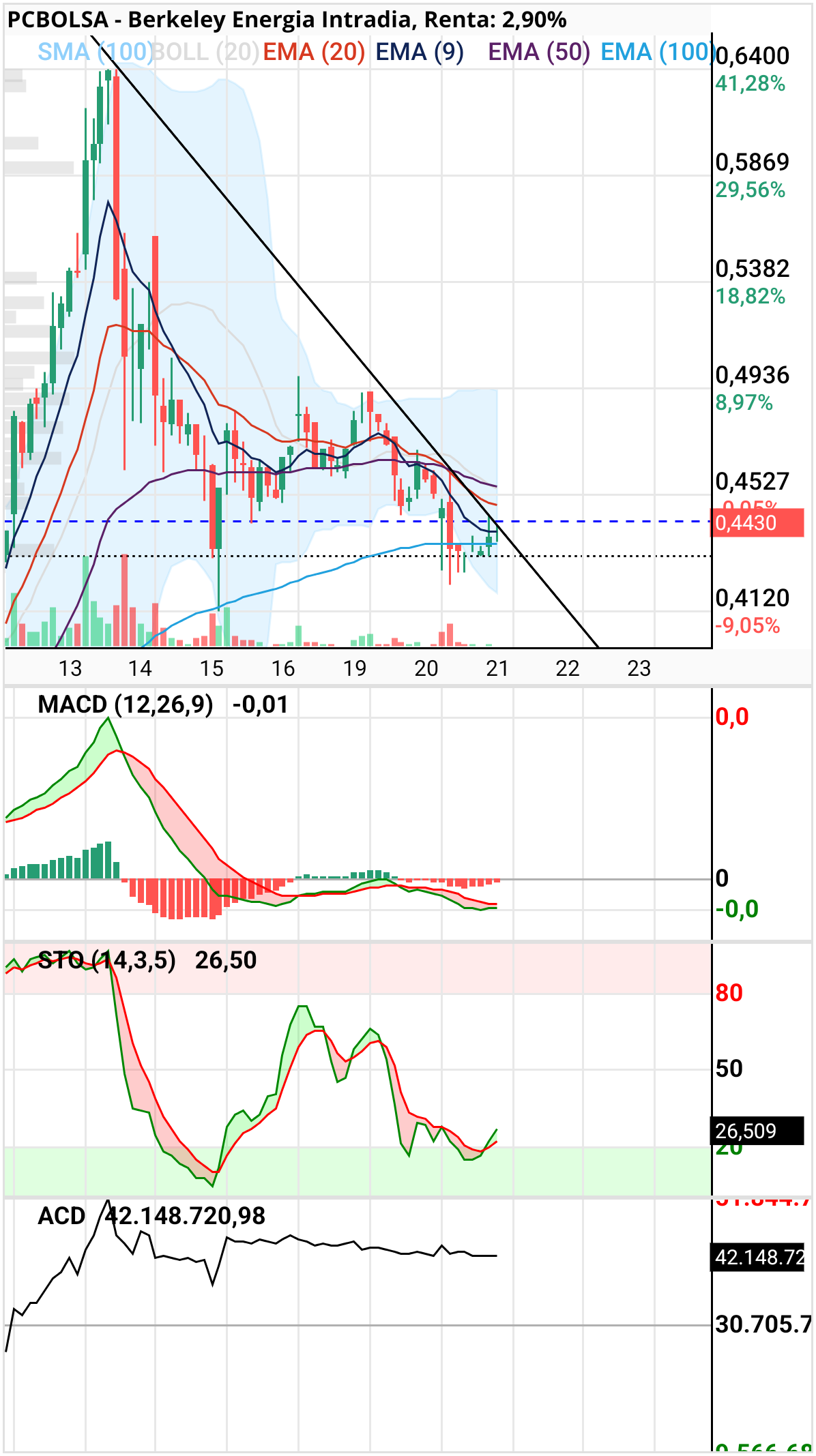Screen dimensions: 816x1456
Task: Select the -9,05% percentage label
Action: (x=748, y=625)
